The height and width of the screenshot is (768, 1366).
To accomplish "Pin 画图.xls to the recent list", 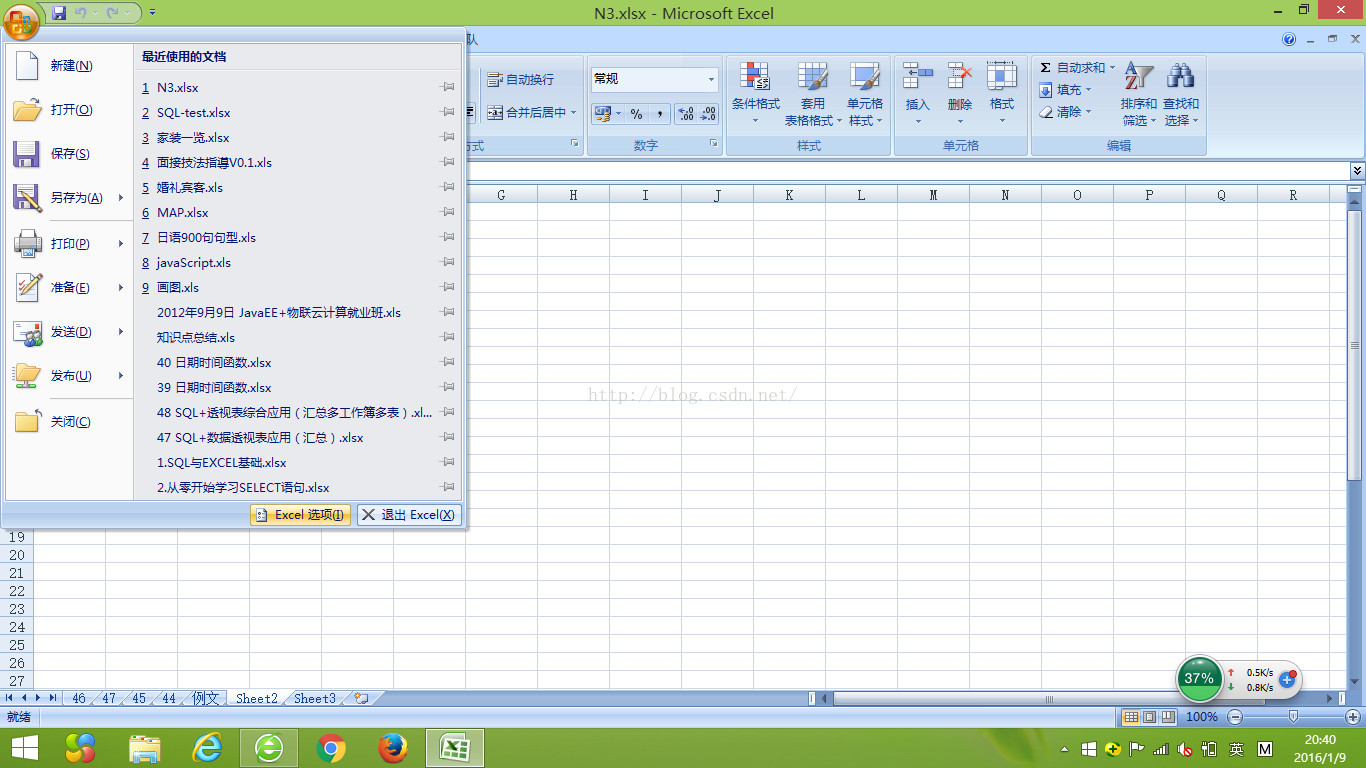I will coord(448,288).
